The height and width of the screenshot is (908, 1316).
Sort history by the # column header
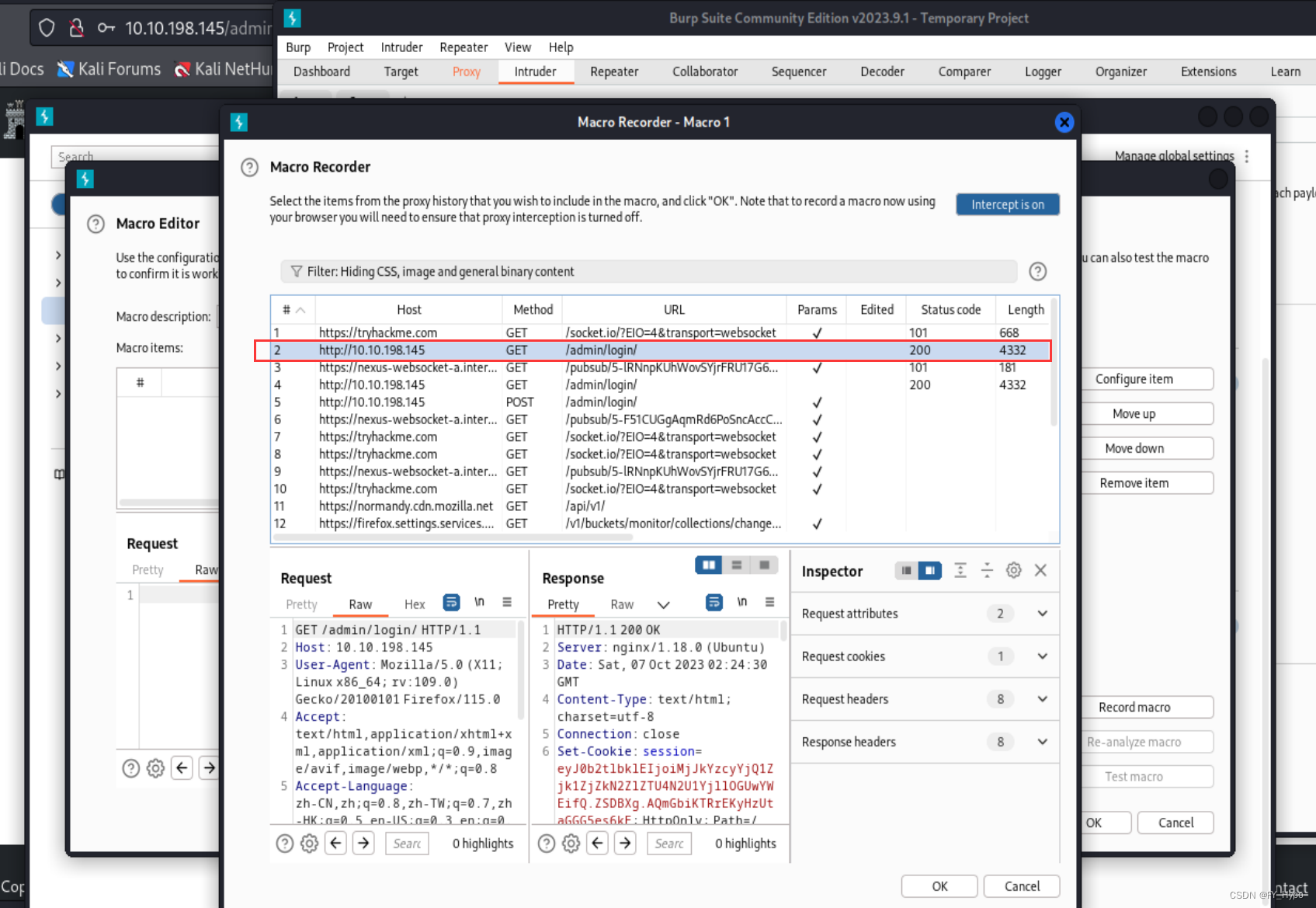293,309
